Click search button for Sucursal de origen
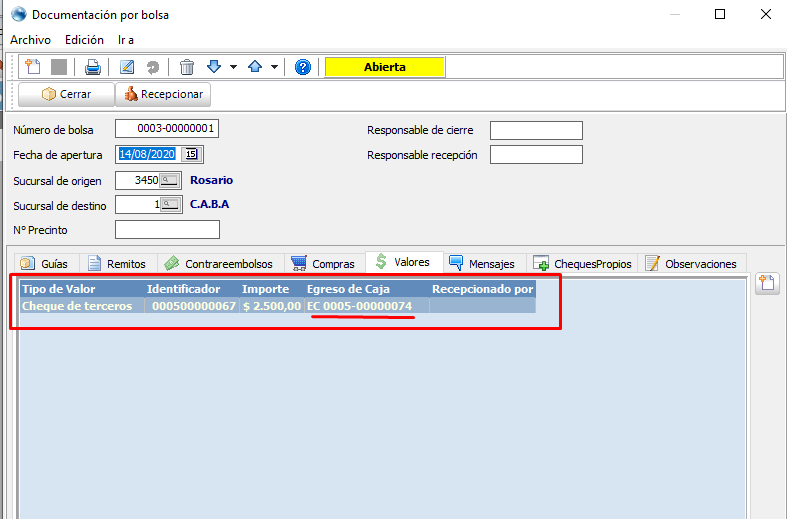The height and width of the screenshot is (519, 787). click(170, 181)
